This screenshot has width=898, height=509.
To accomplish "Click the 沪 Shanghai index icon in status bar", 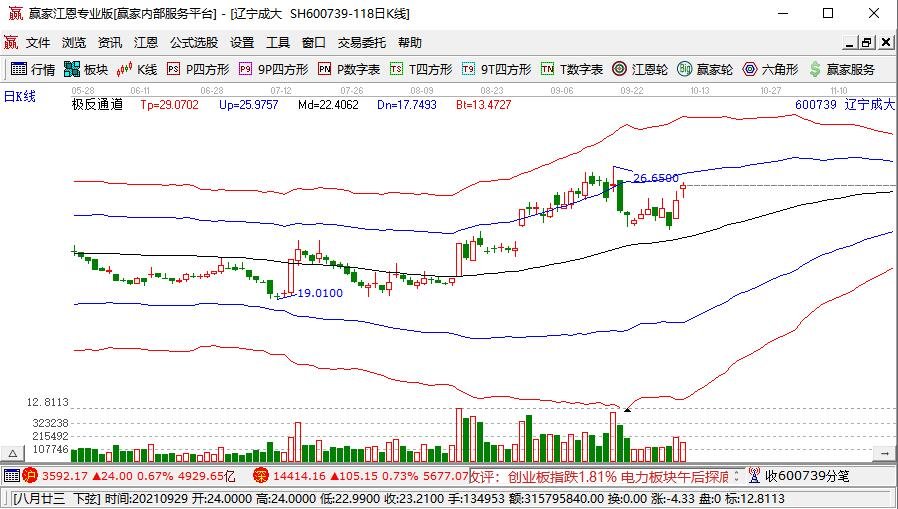I will point(30,475).
